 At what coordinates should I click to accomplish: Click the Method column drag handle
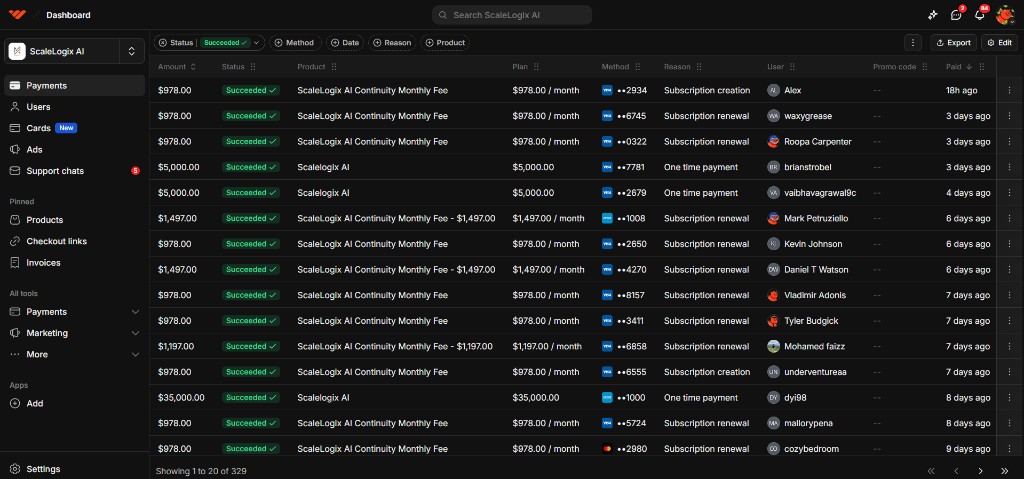(x=638, y=67)
